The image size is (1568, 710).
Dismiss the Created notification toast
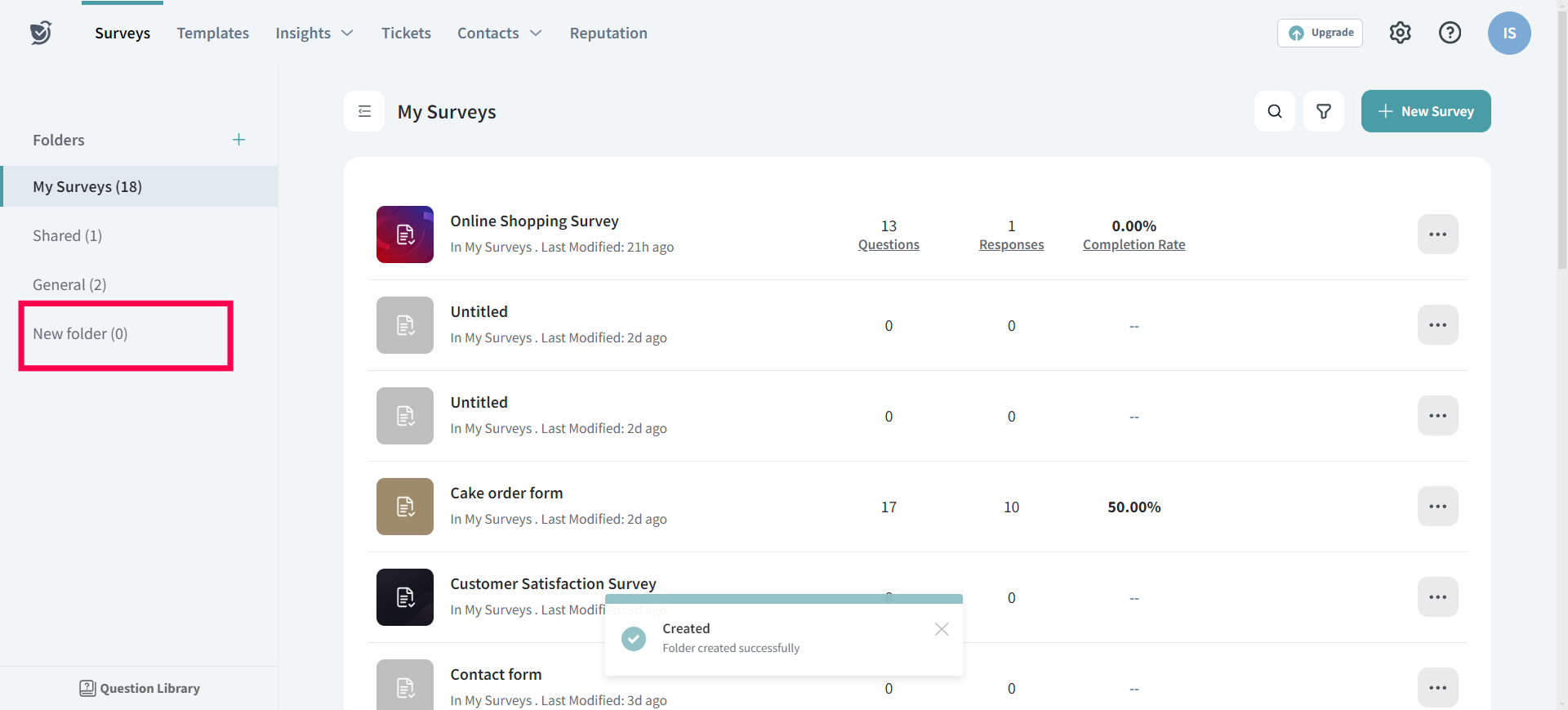(x=941, y=629)
